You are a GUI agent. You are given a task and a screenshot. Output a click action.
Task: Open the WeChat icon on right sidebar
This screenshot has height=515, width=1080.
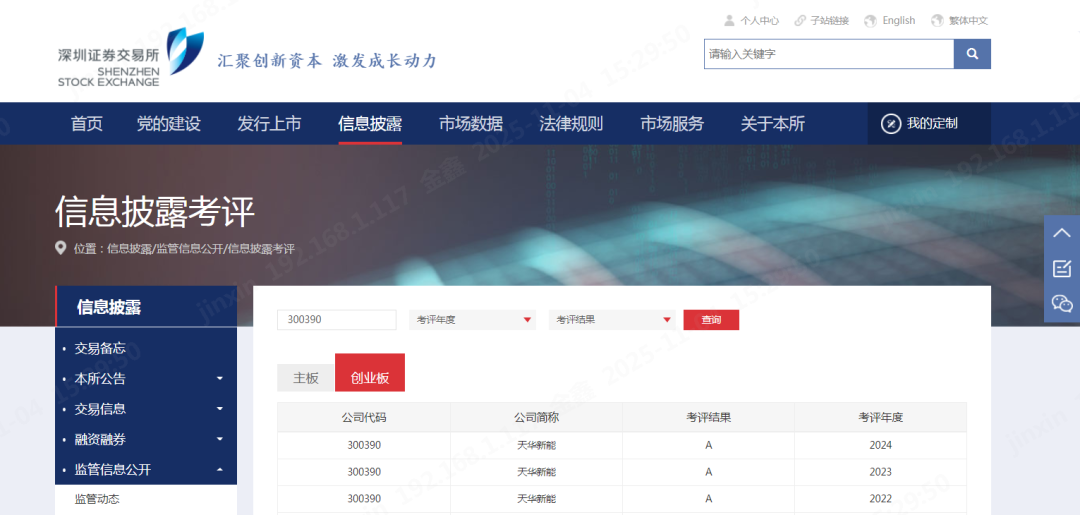click(x=1061, y=303)
